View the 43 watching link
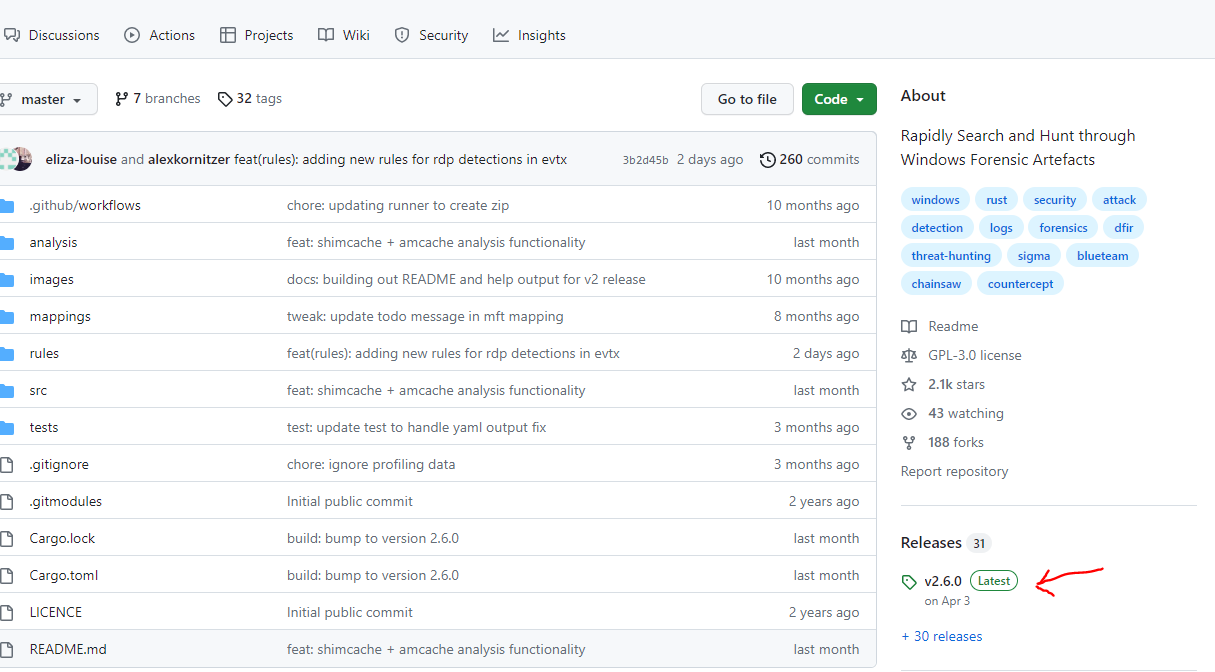 tap(952, 413)
